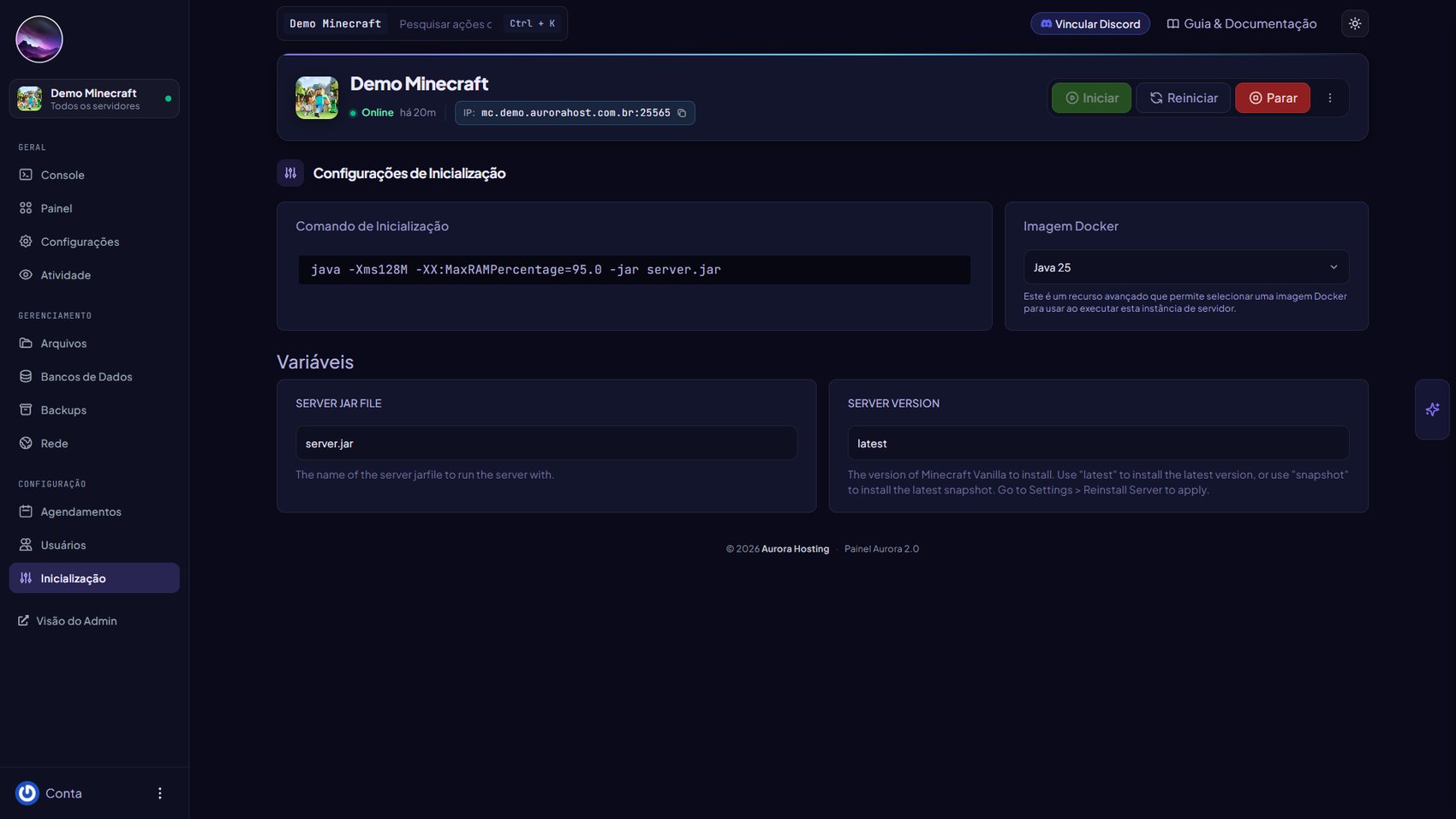Open server actions three-dot menu near Parar

[x=1330, y=98]
